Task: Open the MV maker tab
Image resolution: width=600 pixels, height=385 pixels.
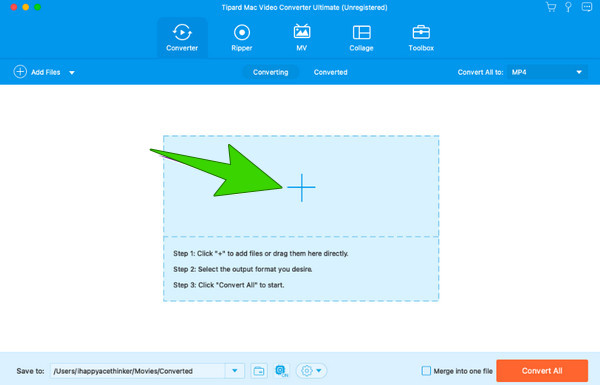Action: [x=302, y=38]
